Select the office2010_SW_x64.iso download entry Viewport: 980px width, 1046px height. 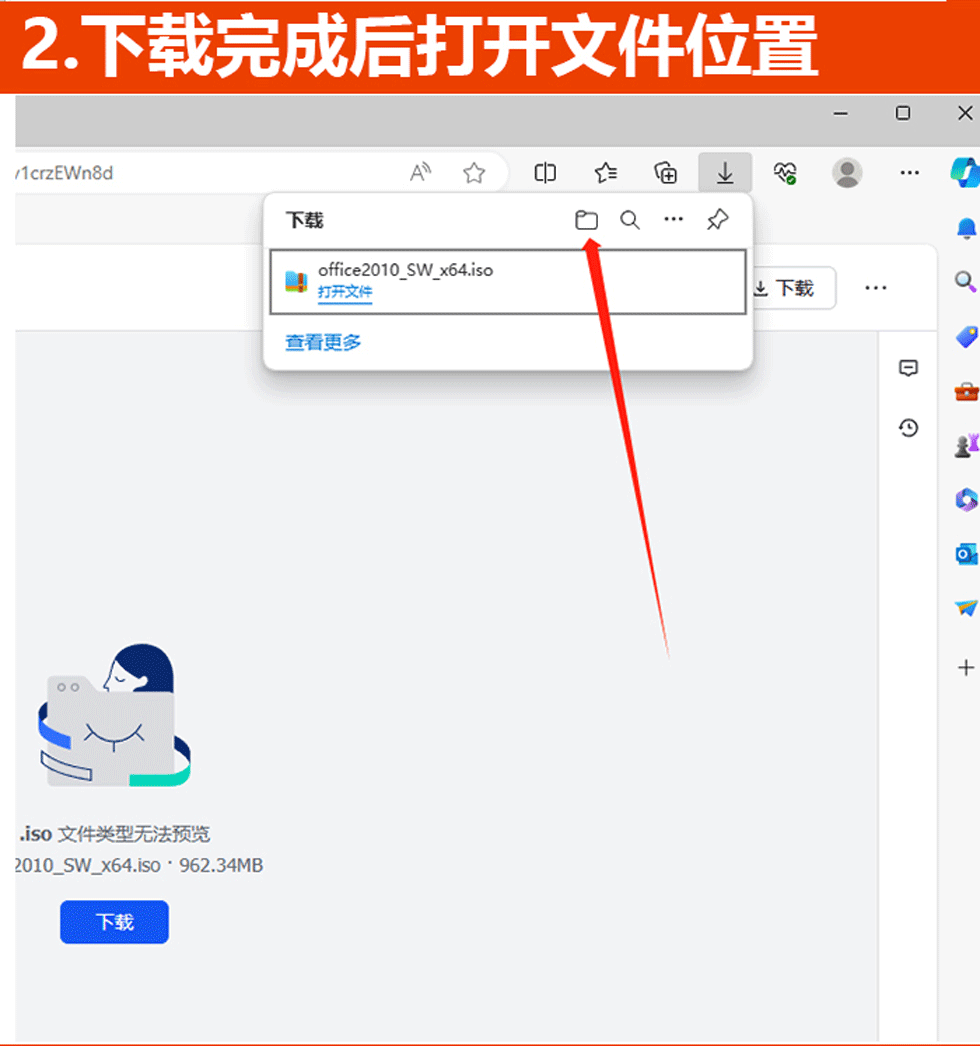coord(508,282)
